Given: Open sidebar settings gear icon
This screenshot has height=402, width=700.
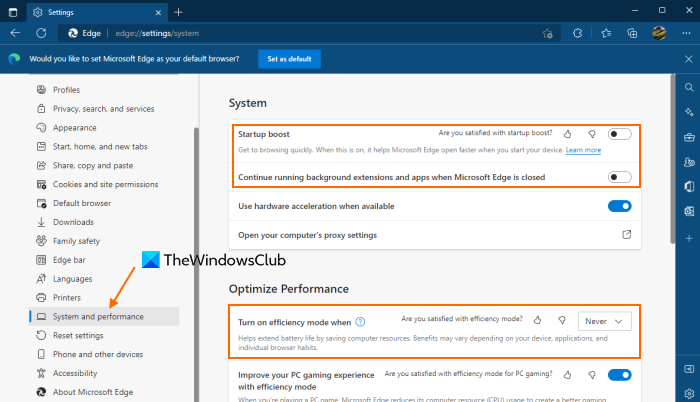Looking at the screenshot, I should point(689,394).
